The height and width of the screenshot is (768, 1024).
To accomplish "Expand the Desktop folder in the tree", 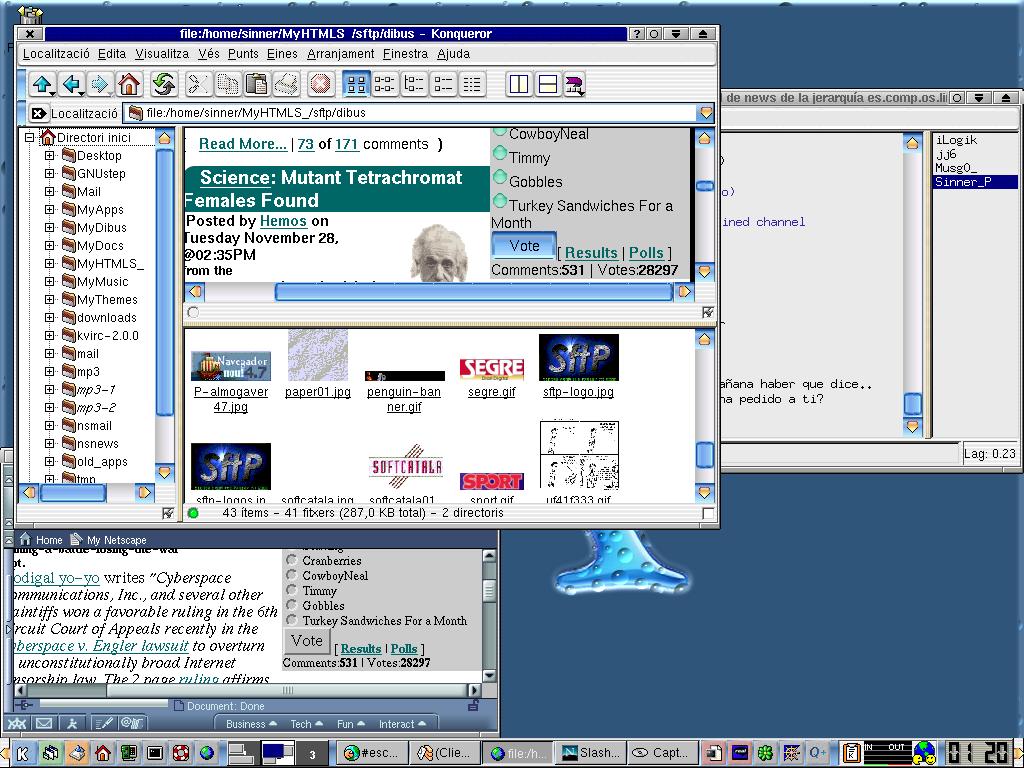I will click(x=50, y=155).
